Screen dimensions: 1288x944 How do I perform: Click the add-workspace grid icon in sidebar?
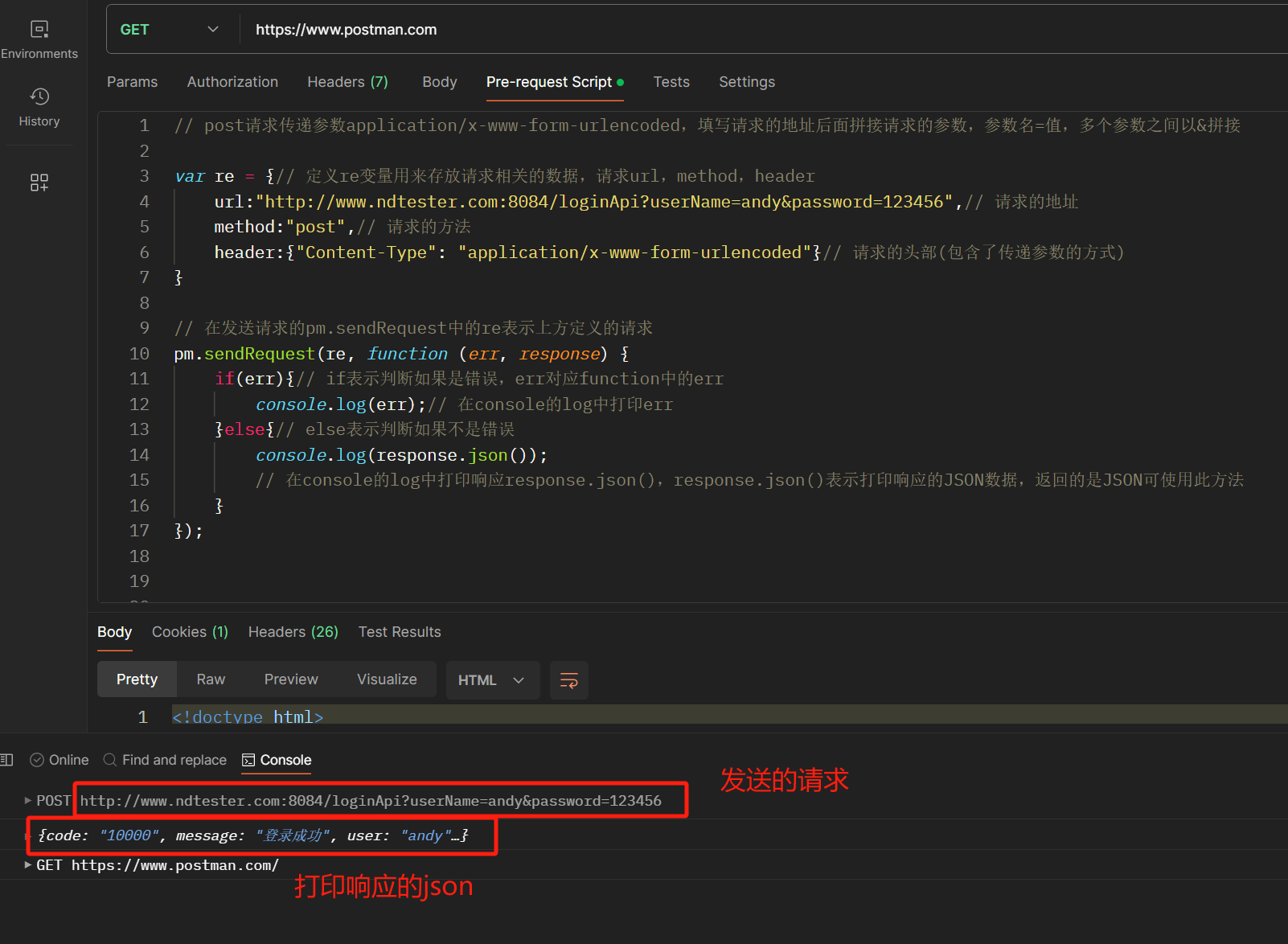pyautogui.click(x=39, y=183)
